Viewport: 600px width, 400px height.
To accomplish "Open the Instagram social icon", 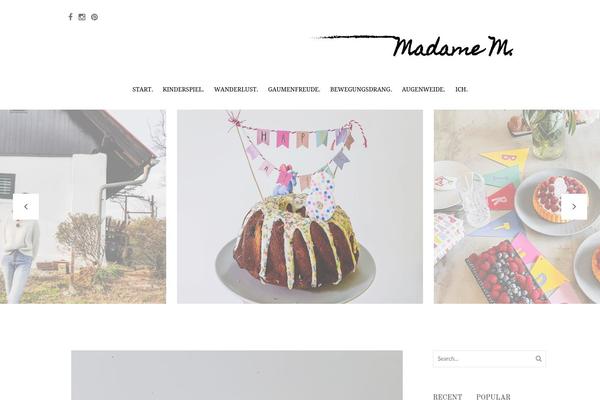I will coord(82,17).
